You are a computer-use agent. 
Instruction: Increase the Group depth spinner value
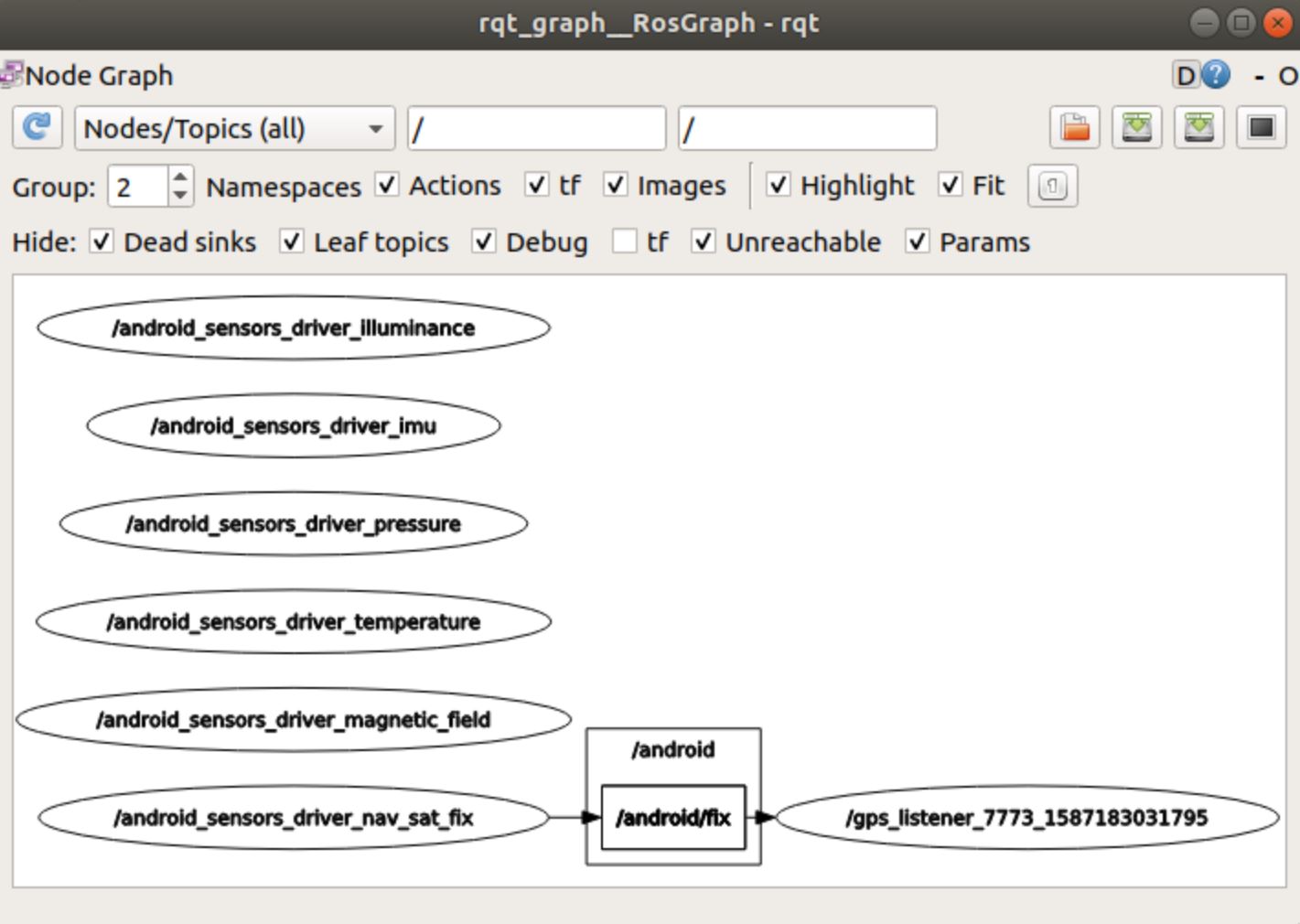point(180,177)
